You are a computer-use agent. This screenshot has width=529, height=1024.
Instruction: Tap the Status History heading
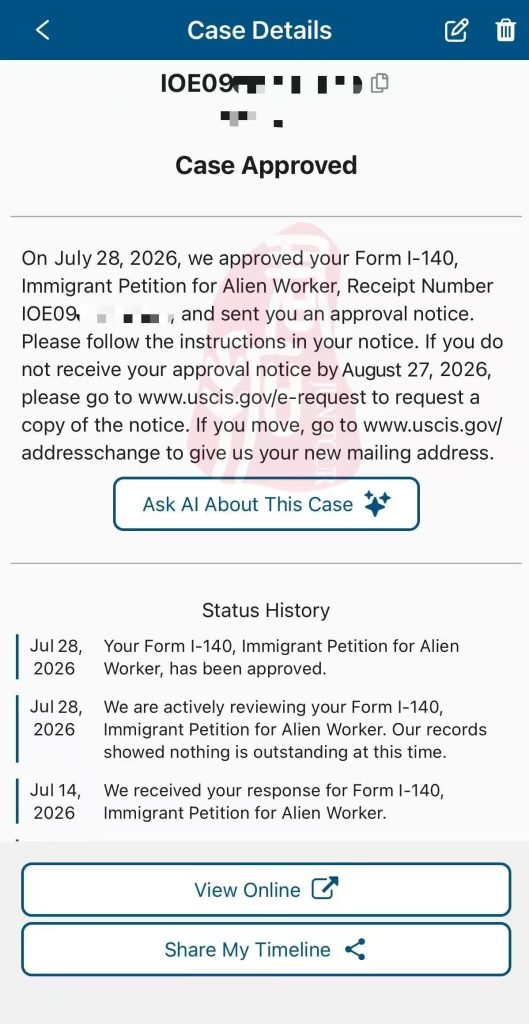[x=266, y=610]
